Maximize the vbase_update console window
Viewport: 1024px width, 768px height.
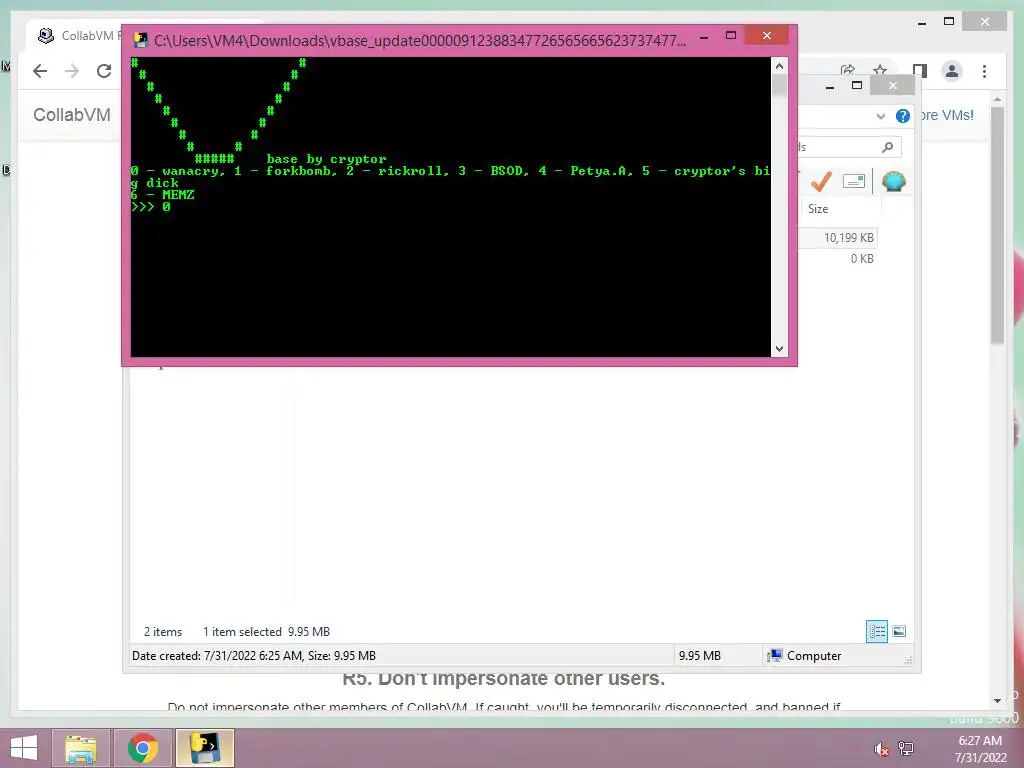click(731, 37)
